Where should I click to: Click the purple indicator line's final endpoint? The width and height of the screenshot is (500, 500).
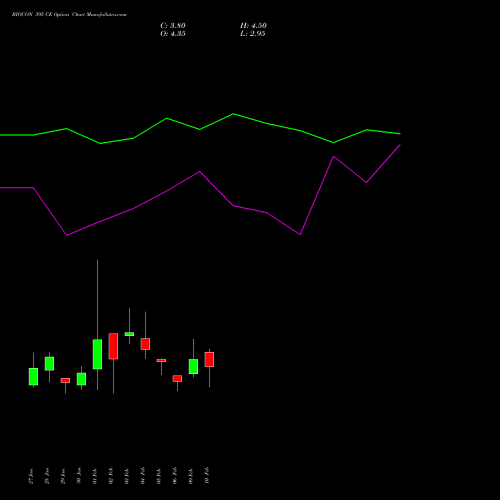(x=400, y=145)
